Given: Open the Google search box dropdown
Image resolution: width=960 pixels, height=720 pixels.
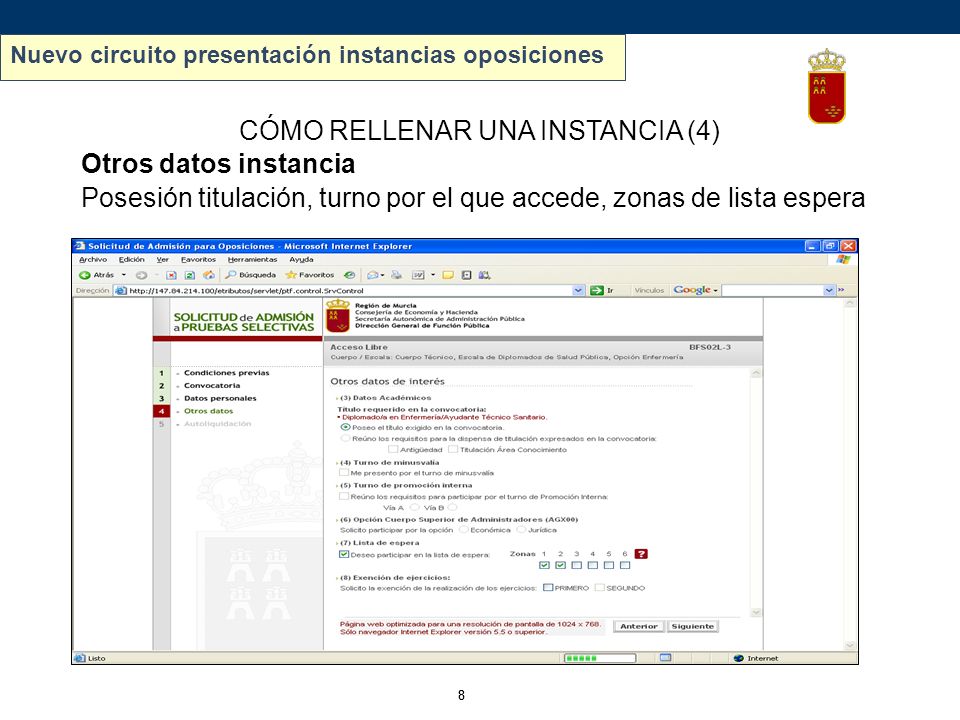Looking at the screenshot, I should point(829,290).
